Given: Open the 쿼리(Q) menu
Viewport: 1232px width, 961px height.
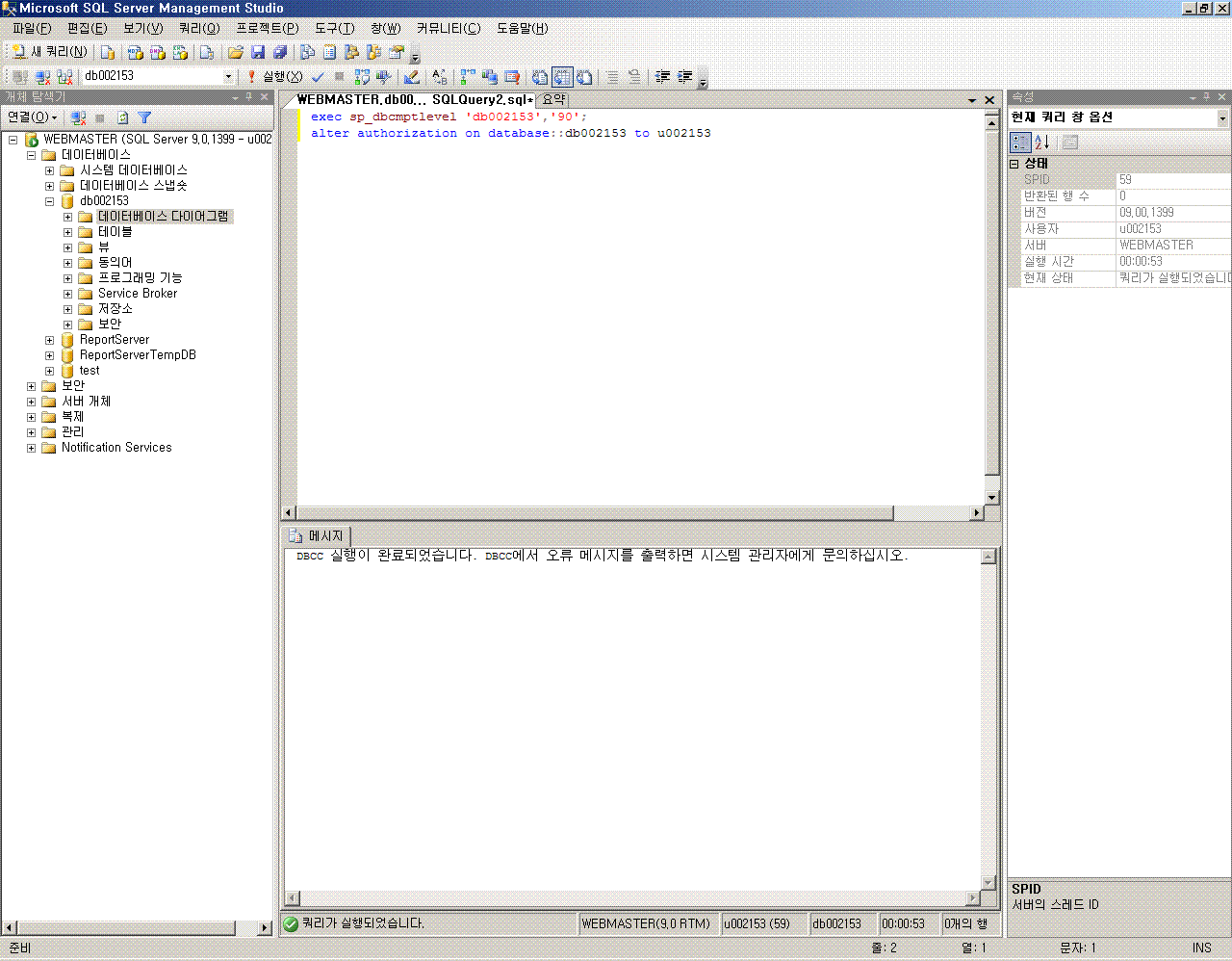Looking at the screenshot, I should pyautogui.click(x=199, y=28).
